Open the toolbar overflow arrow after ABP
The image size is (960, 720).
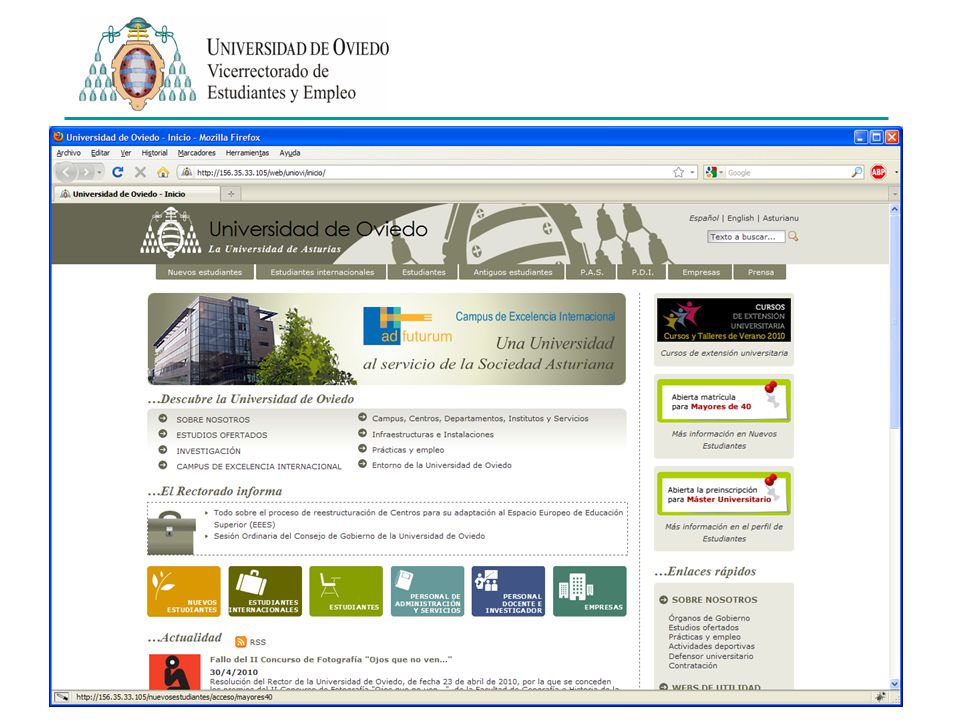(x=896, y=173)
